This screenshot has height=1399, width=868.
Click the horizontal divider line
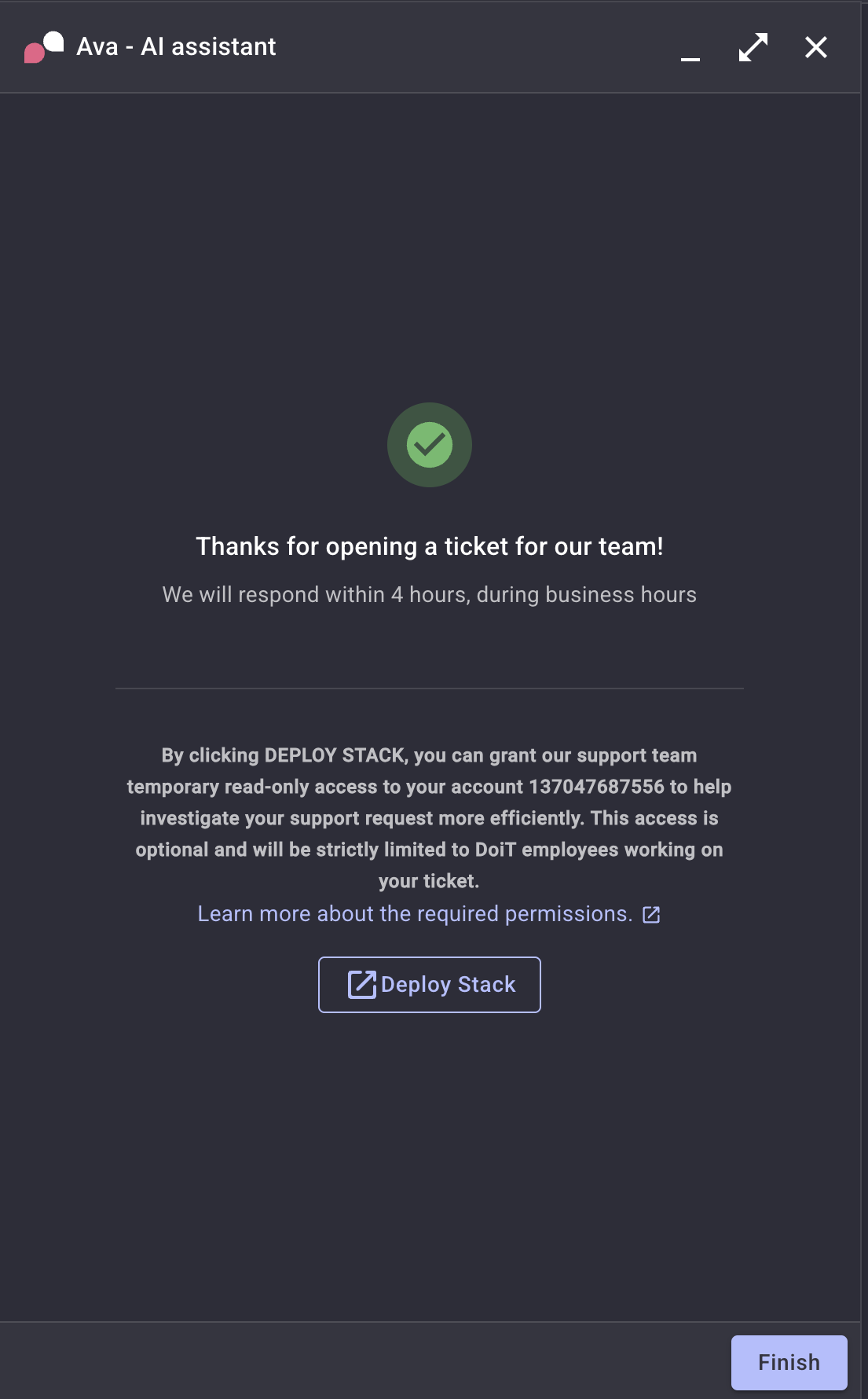point(430,688)
